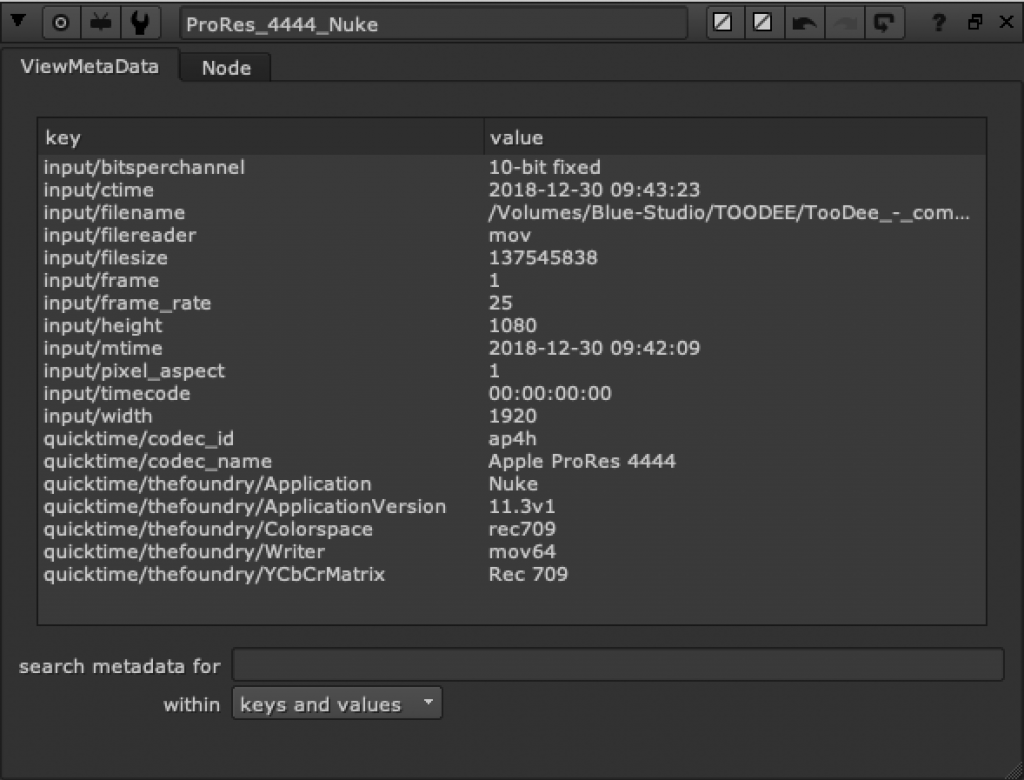Select the input/mtime key

103,348
